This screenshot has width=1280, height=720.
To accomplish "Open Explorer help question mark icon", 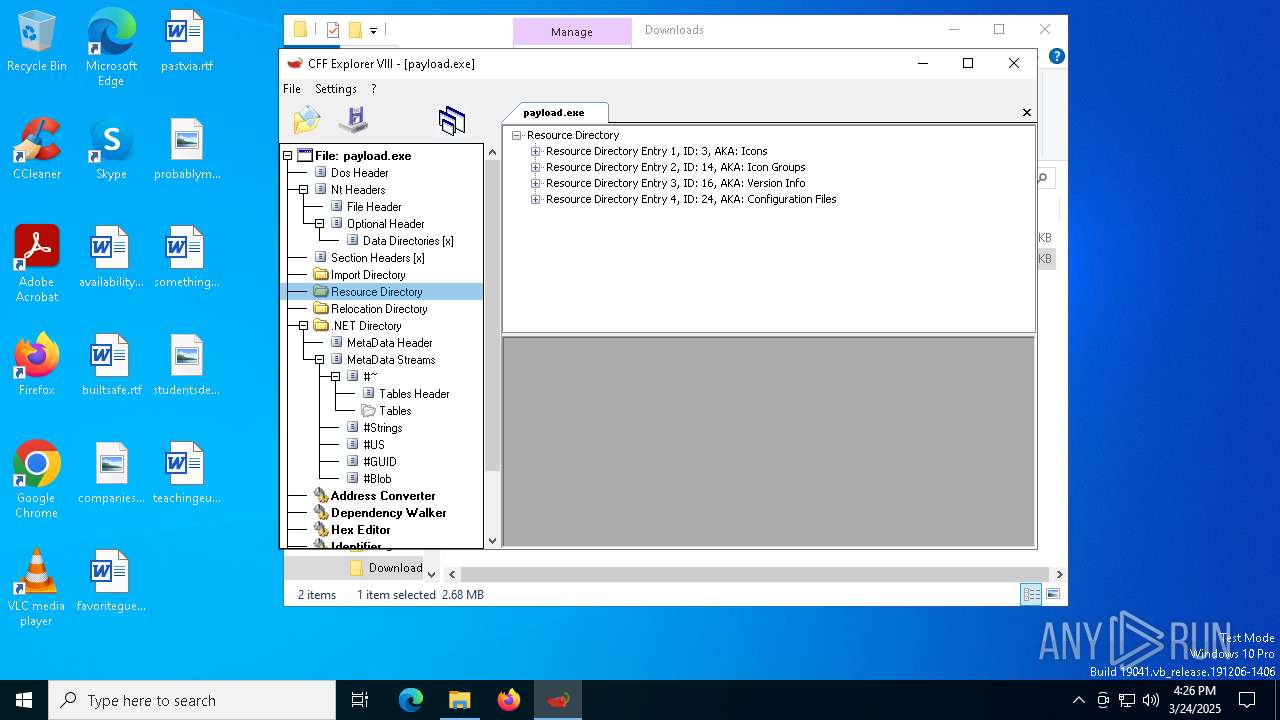I will point(1056,56).
